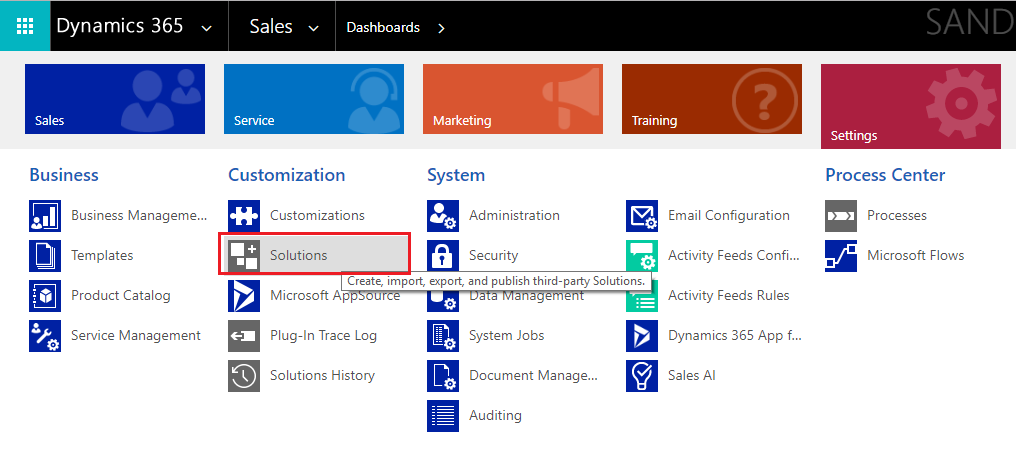
Task: Open Business Management settings link
Action: pyautogui.click(x=139, y=215)
